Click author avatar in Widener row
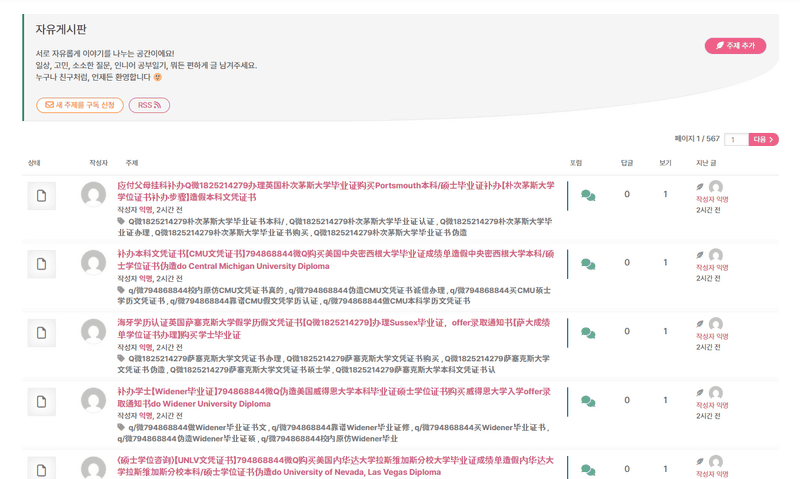This screenshot has height=479, width=800. point(93,400)
